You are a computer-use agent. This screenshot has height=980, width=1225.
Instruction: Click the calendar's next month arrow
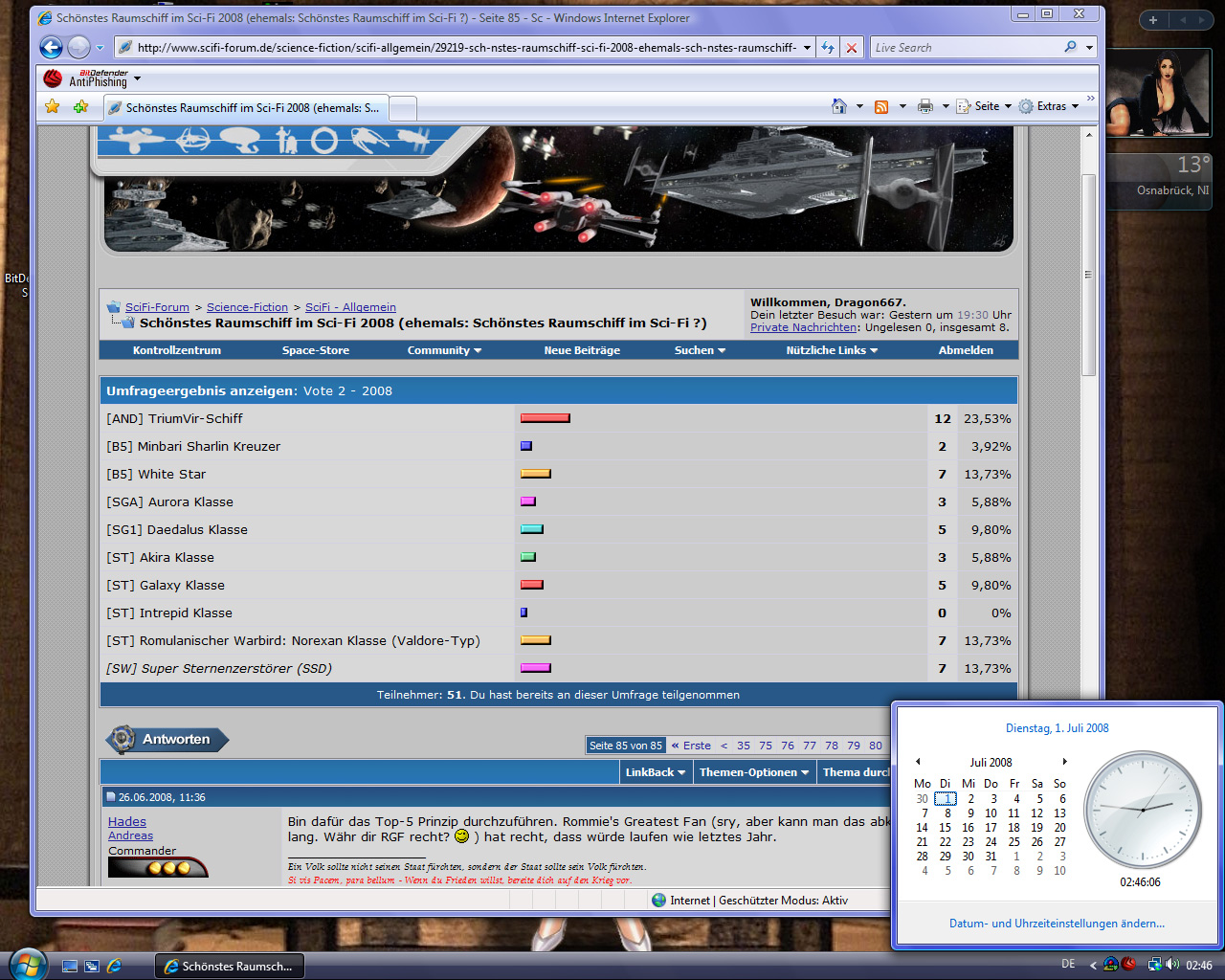(1064, 762)
